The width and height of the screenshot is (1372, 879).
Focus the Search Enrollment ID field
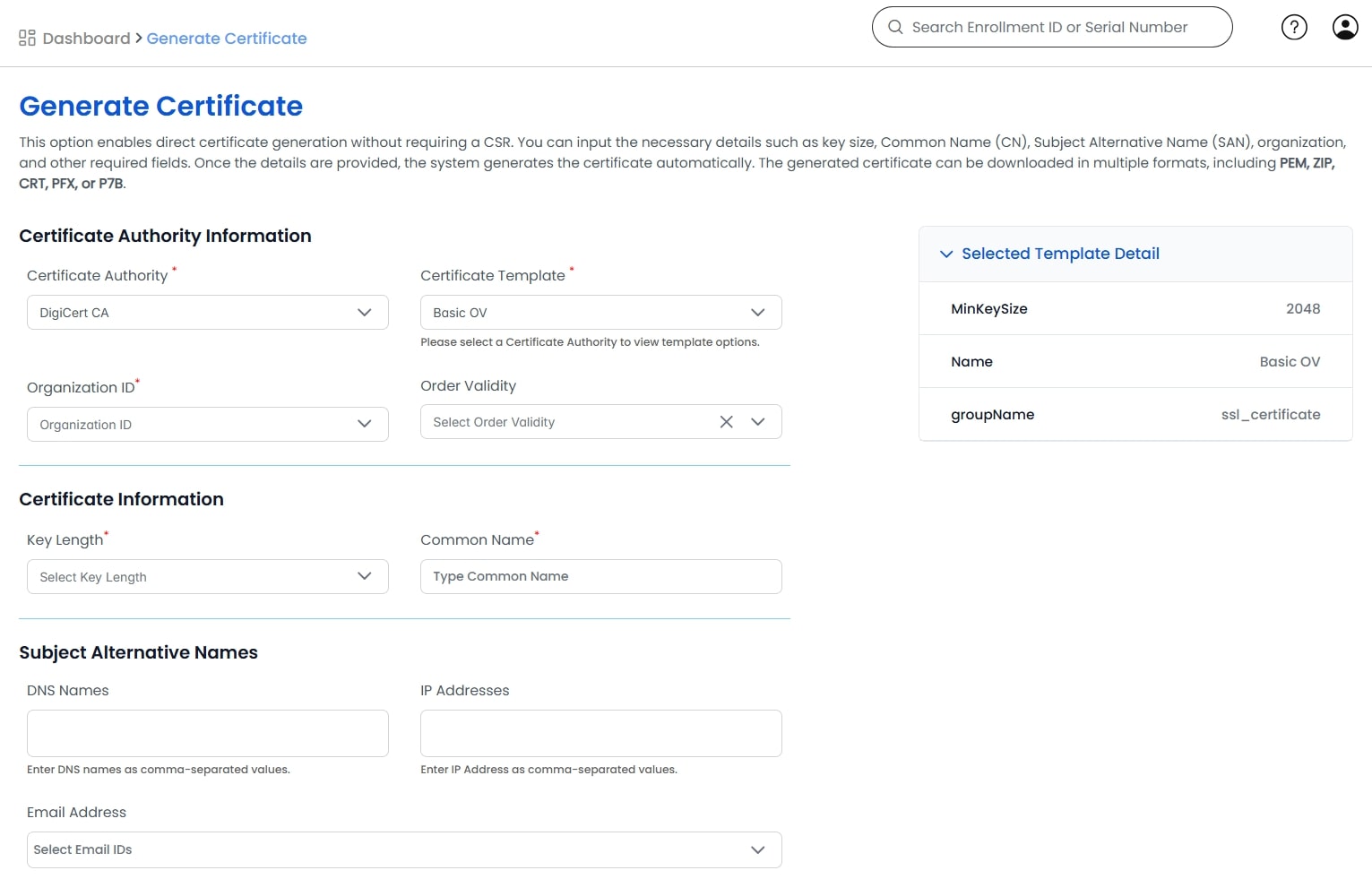[x=1050, y=27]
